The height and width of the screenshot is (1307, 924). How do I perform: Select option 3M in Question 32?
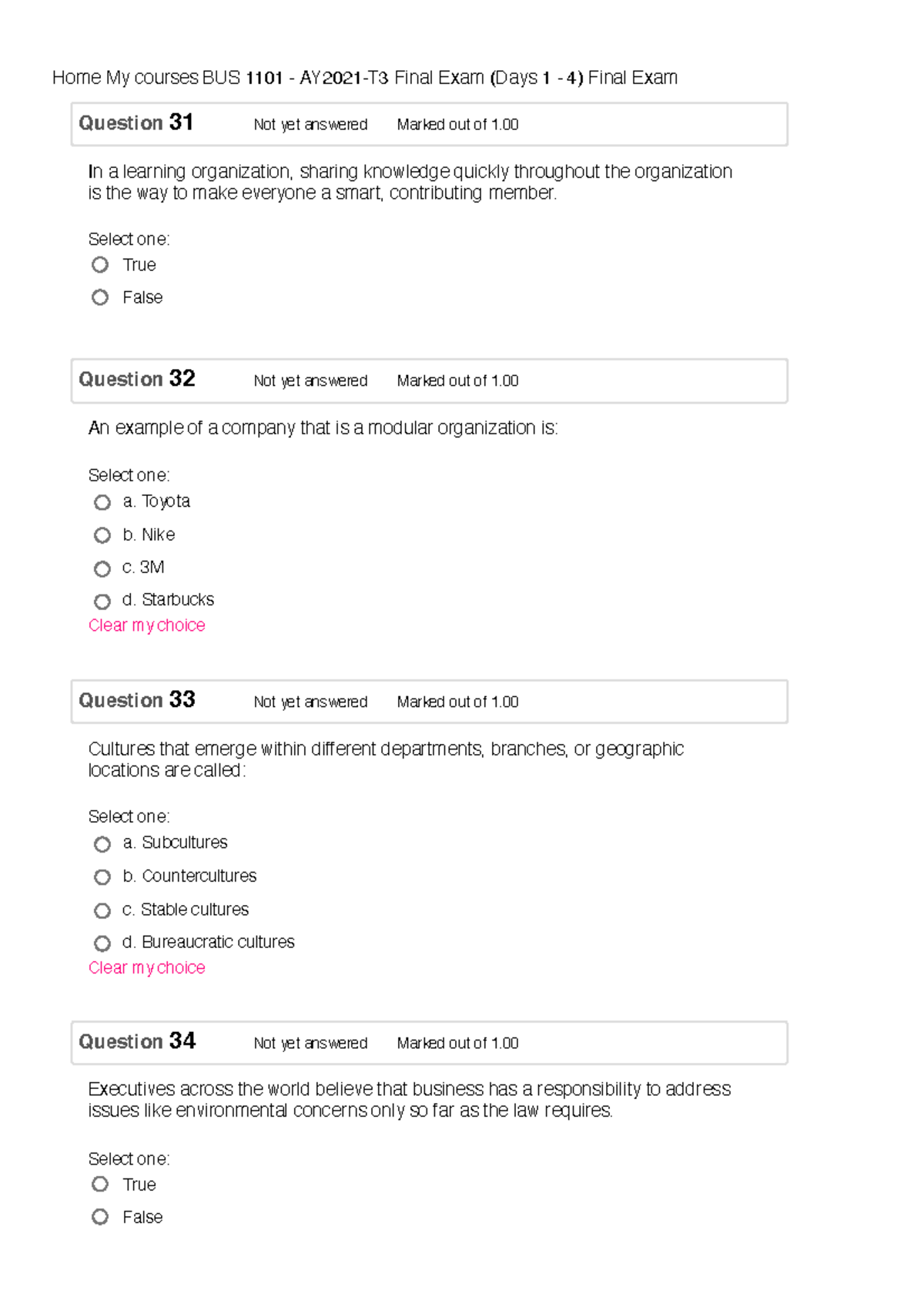[102, 568]
